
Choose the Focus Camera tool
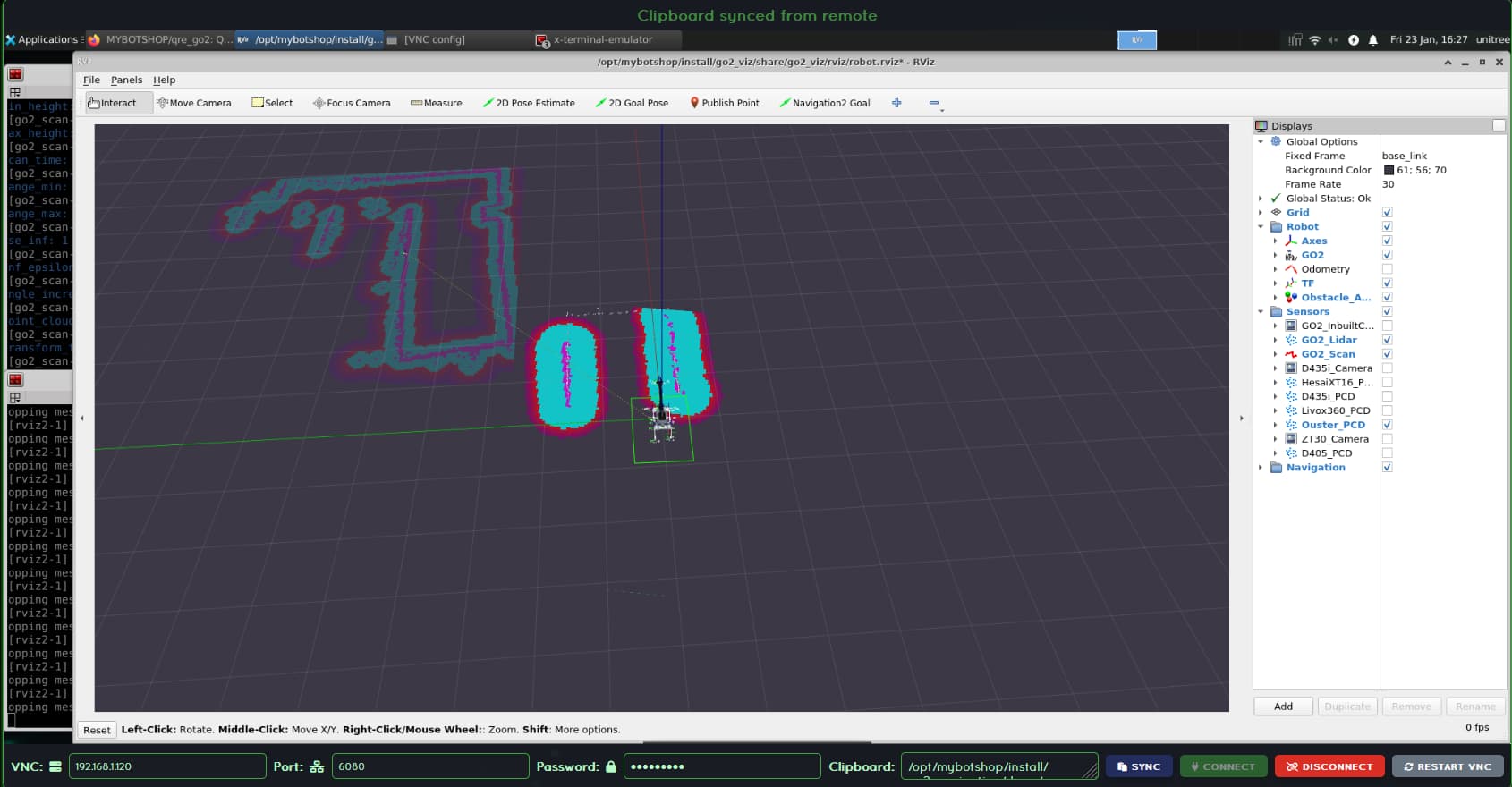(352, 103)
